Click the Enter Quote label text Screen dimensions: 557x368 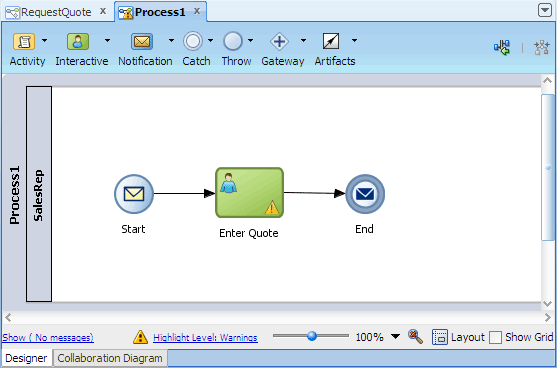(249, 233)
